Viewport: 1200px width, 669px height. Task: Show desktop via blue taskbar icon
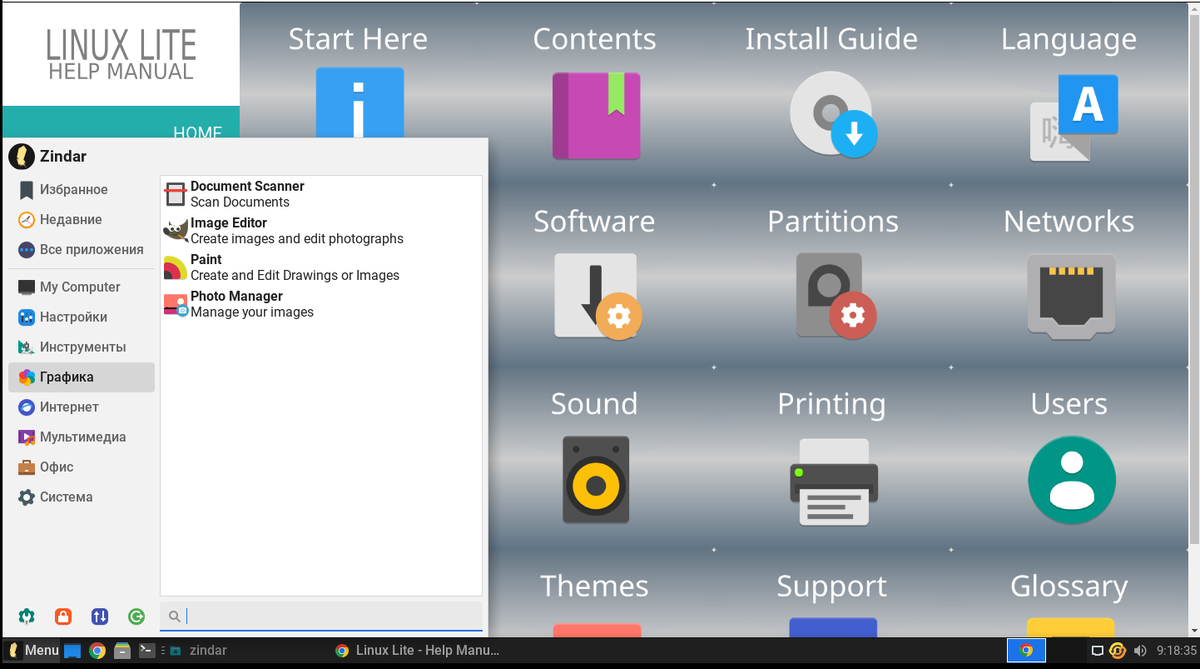pyautogui.click(x=72, y=651)
